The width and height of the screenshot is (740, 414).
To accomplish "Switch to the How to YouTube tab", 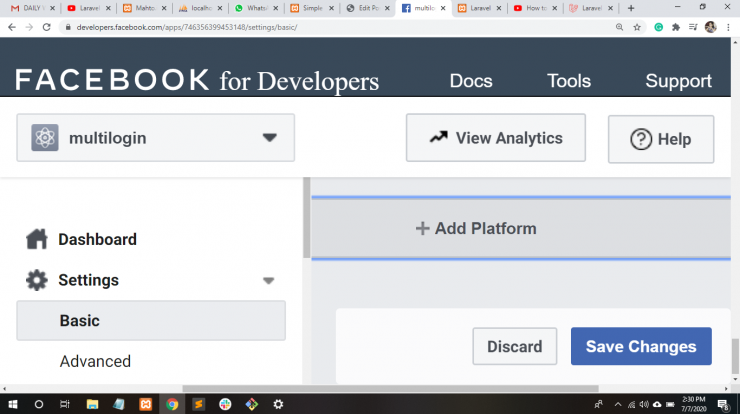I will point(536,8).
